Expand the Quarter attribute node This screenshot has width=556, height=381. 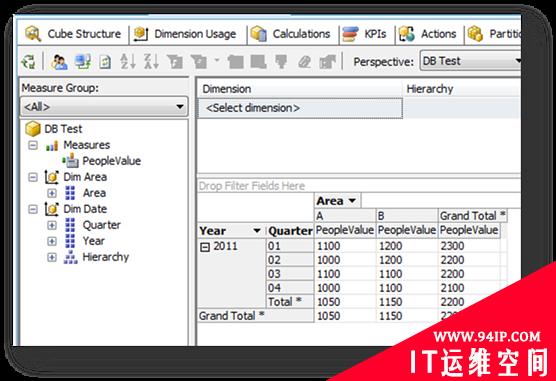tap(52, 225)
